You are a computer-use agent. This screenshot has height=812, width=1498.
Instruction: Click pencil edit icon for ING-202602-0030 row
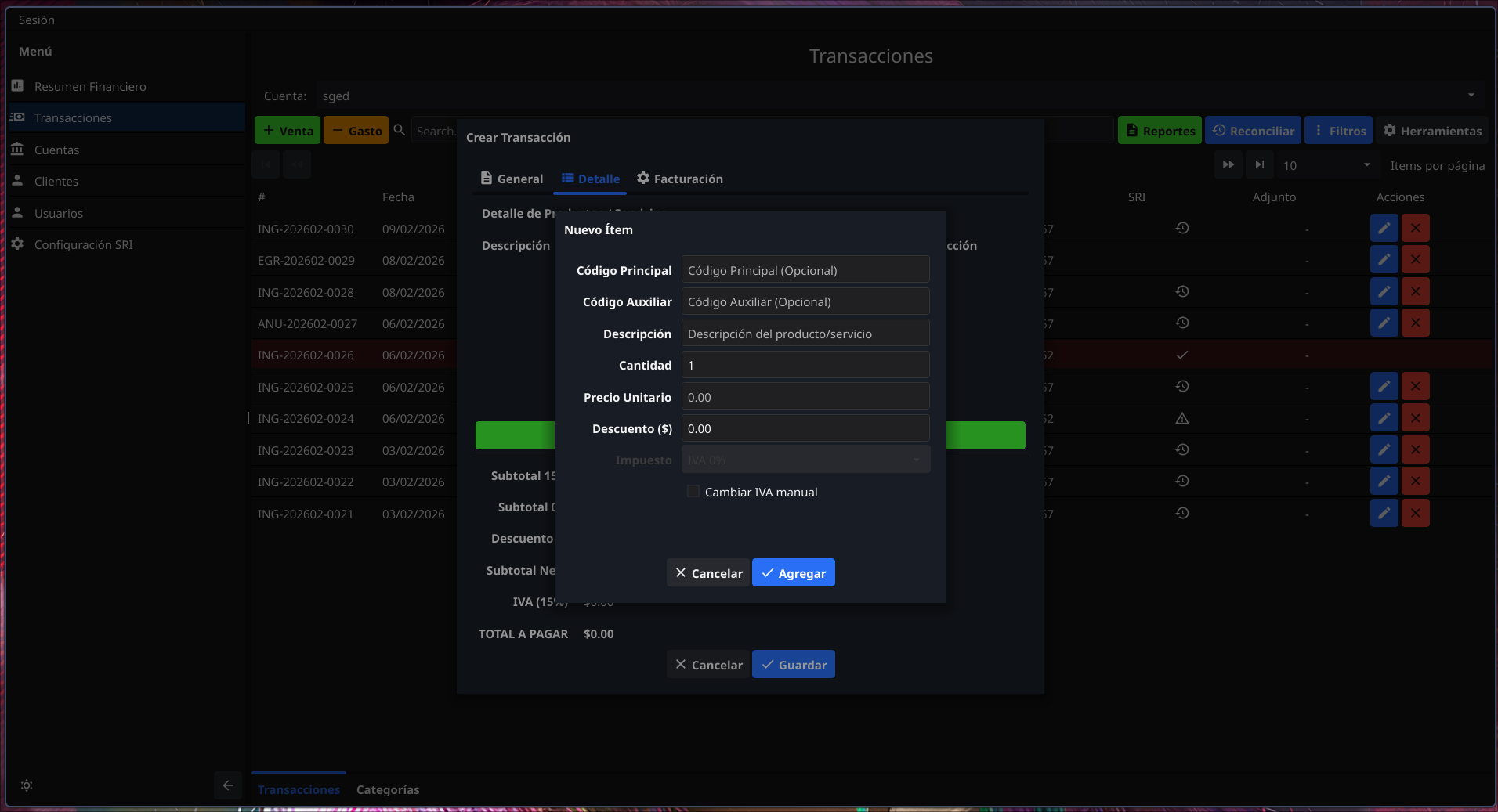1384,229
